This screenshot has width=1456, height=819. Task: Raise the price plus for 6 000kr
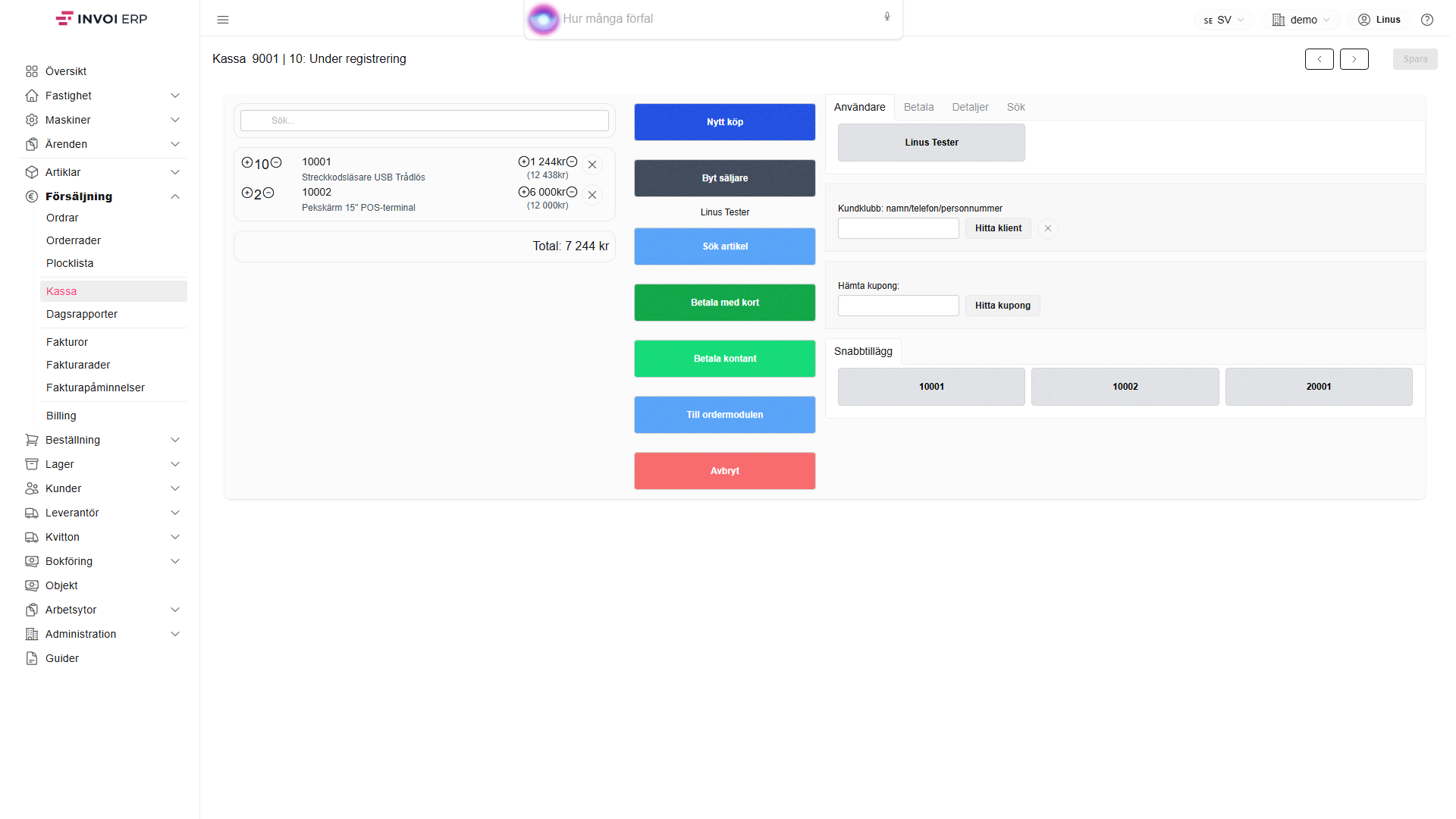click(x=523, y=192)
